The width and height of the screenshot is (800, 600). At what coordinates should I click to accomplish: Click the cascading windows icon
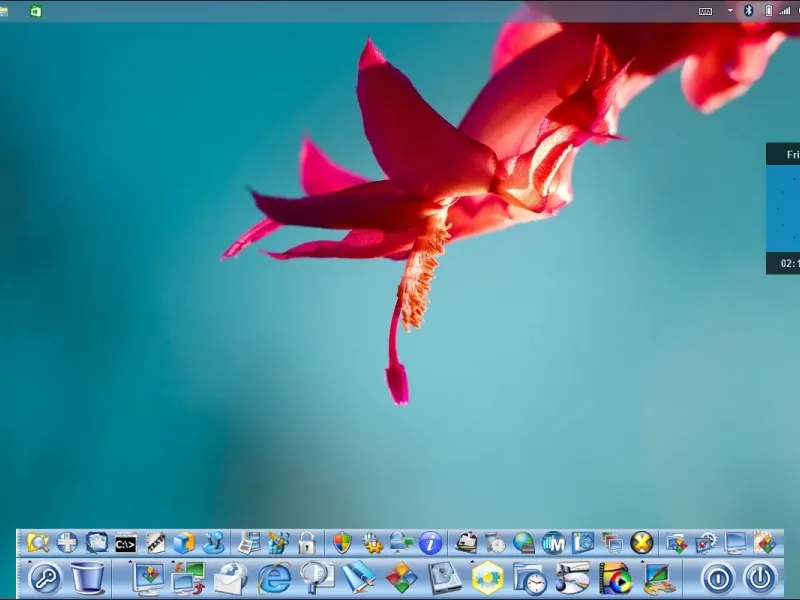tap(612, 543)
